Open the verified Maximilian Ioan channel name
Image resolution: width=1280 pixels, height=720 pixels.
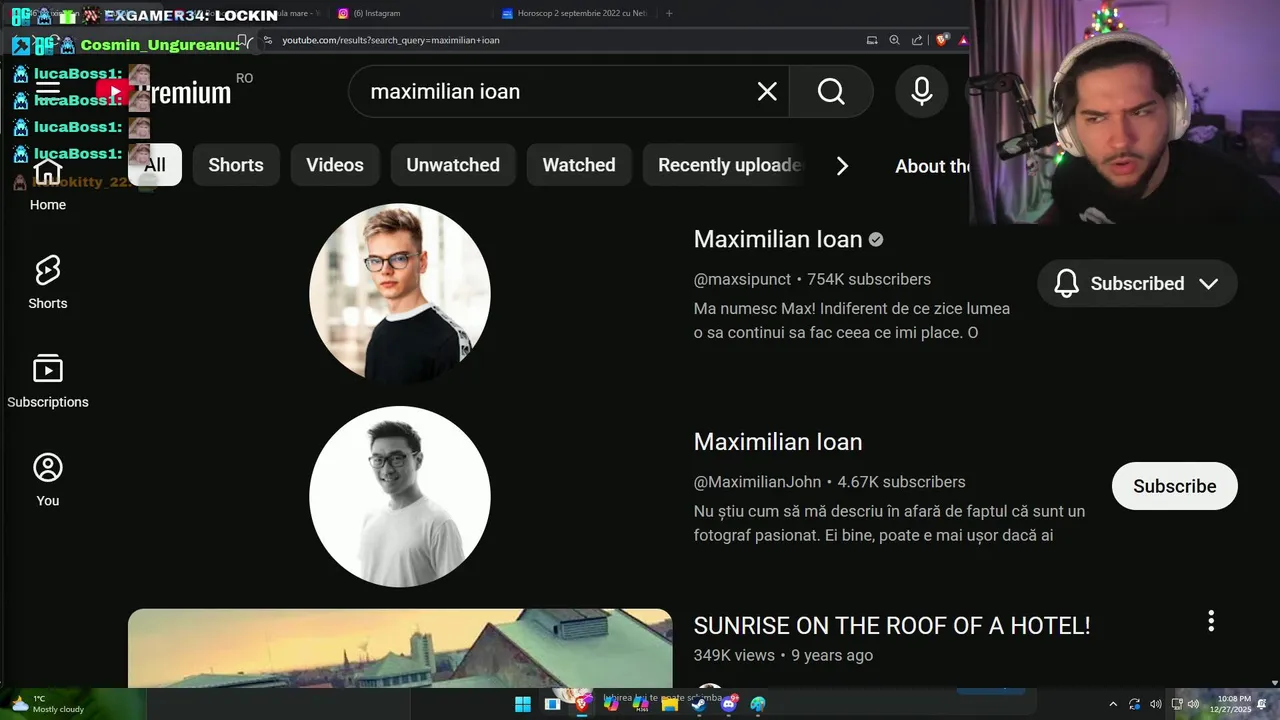pyautogui.click(x=778, y=239)
